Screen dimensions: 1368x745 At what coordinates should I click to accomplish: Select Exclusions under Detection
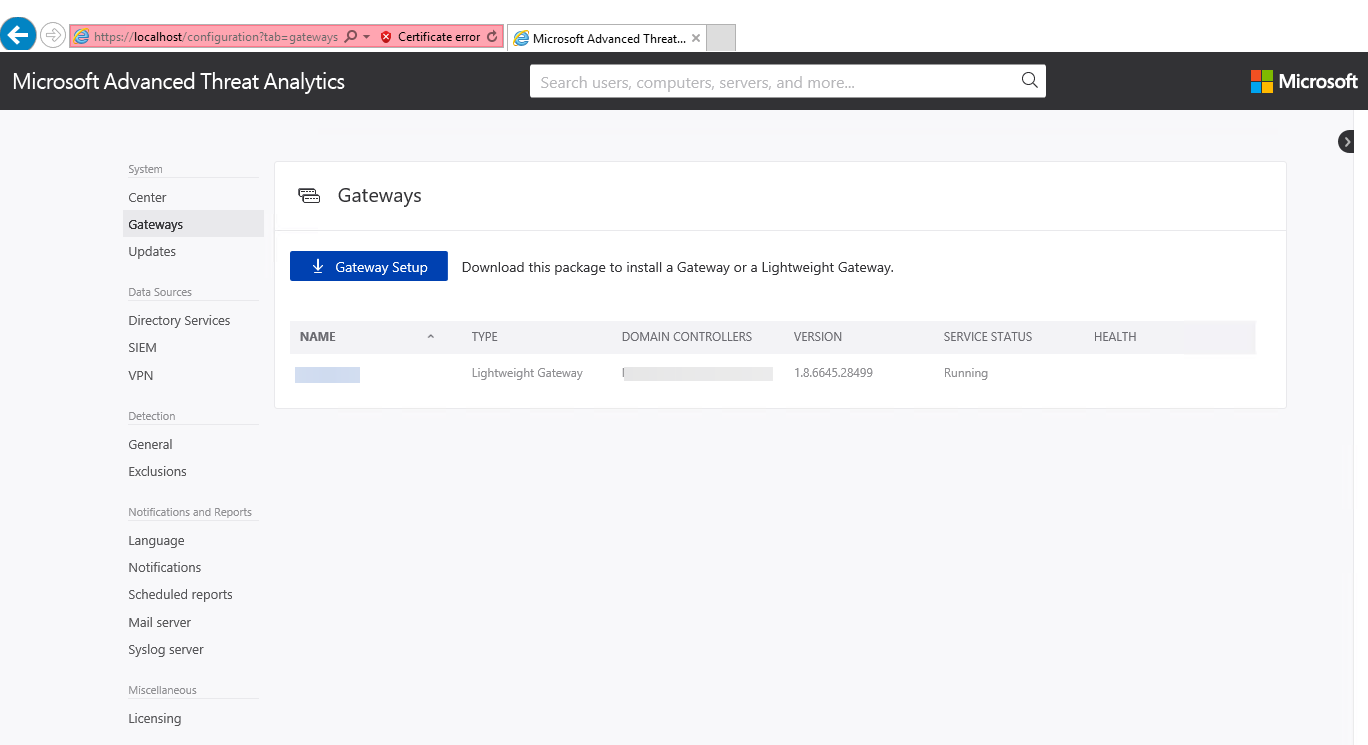pos(157,472)
